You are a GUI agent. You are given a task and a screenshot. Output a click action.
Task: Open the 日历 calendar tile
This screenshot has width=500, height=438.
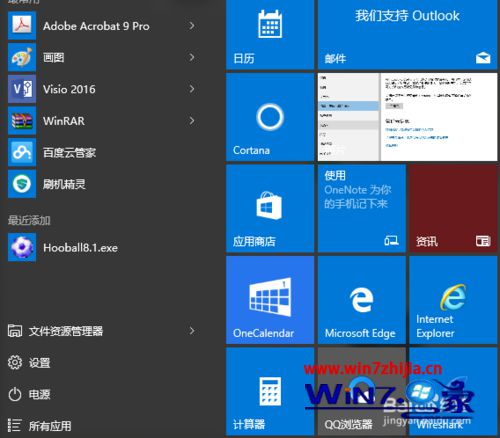click(x=270, y=35)
